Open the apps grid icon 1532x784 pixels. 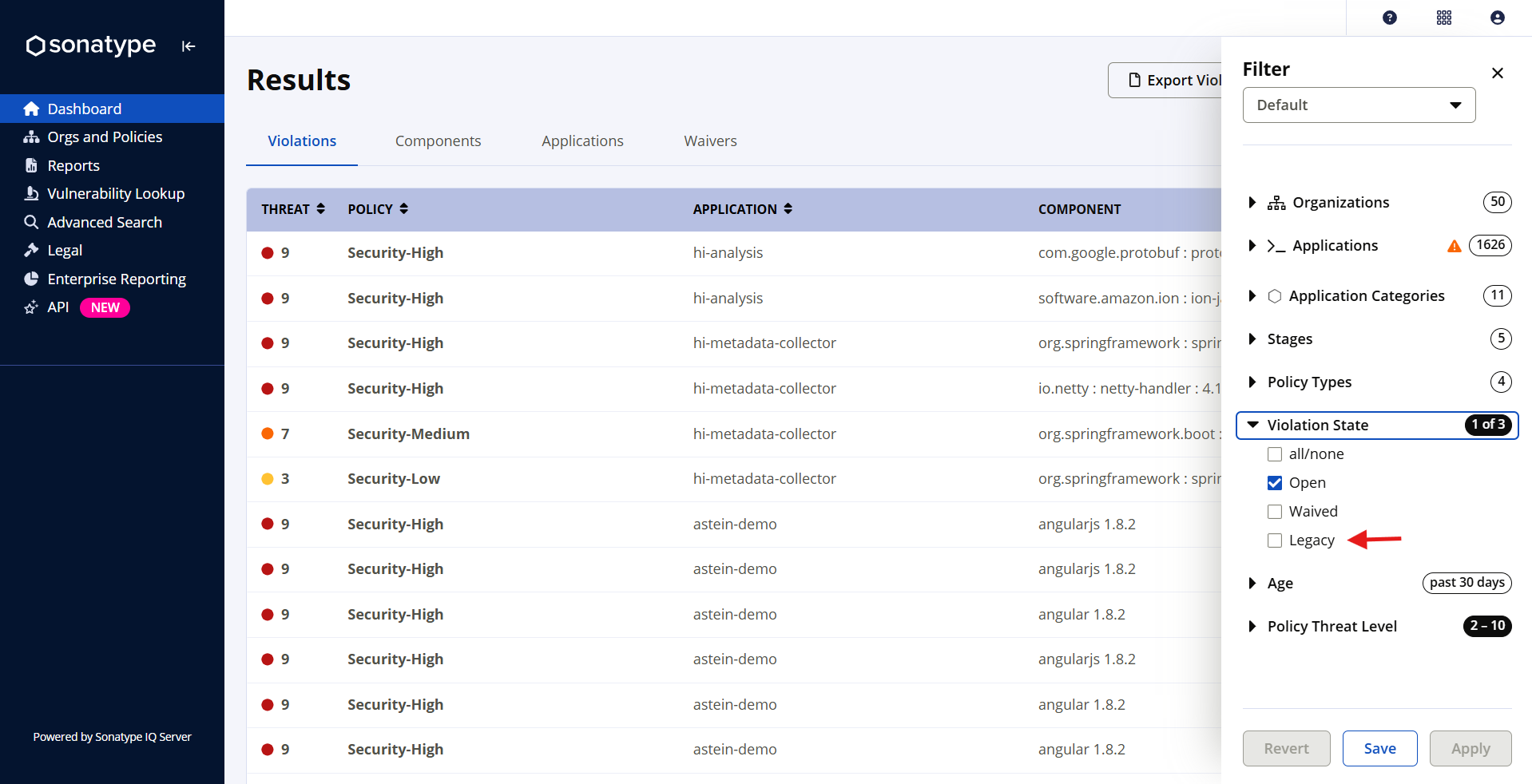click(1444, 18)
